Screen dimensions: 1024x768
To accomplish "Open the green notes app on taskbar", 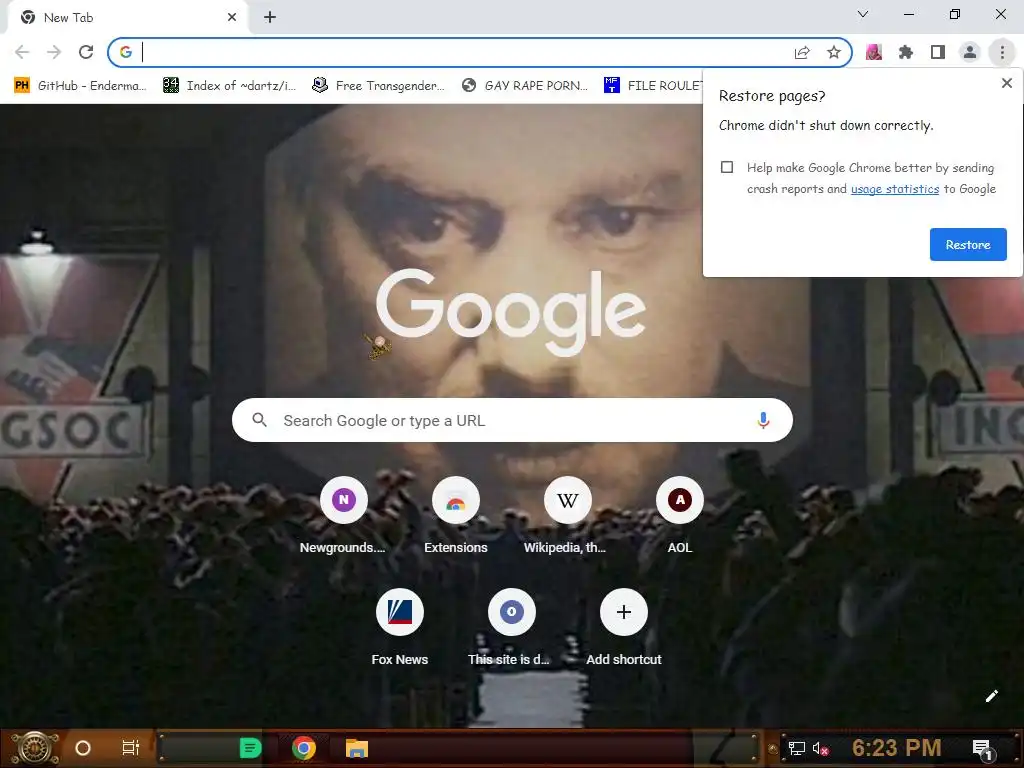I will point(250,748).
